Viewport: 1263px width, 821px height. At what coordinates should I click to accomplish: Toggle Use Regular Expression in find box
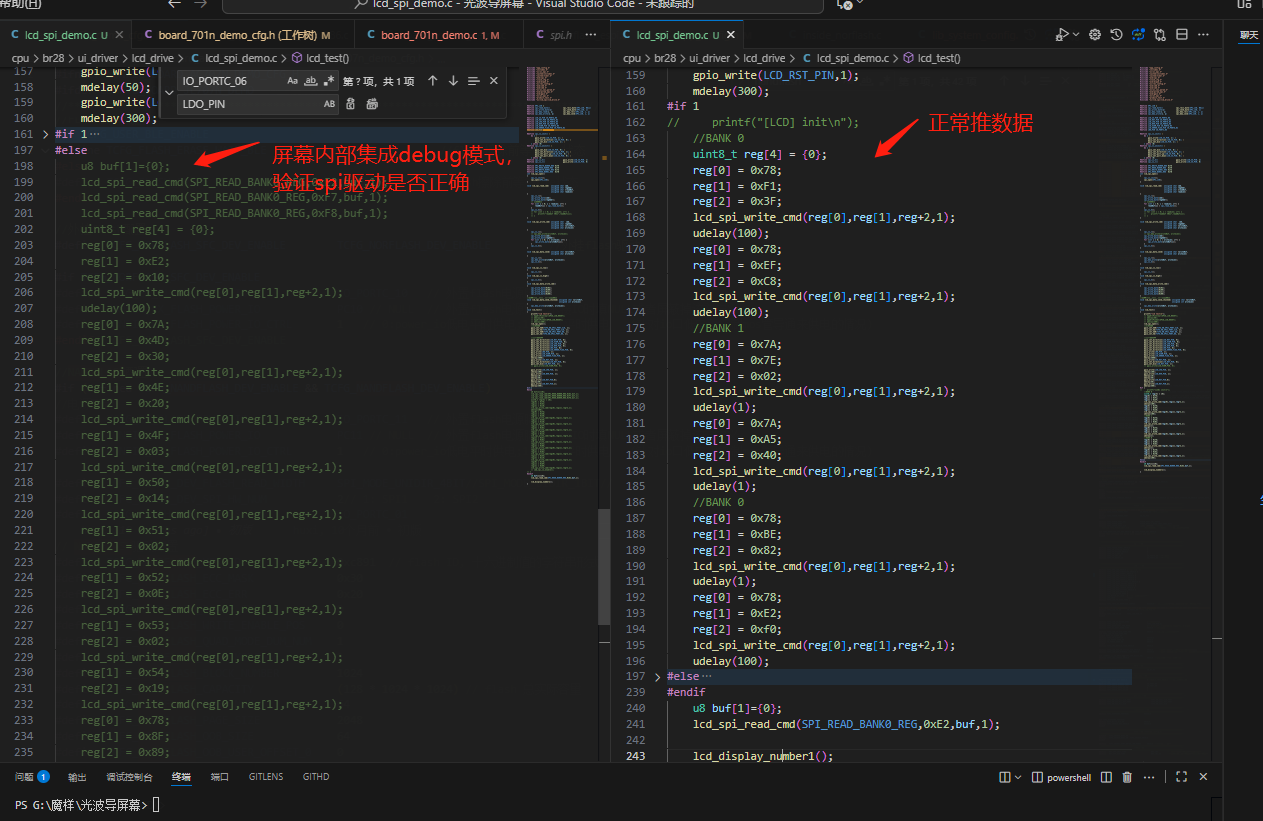pos(328,80)
